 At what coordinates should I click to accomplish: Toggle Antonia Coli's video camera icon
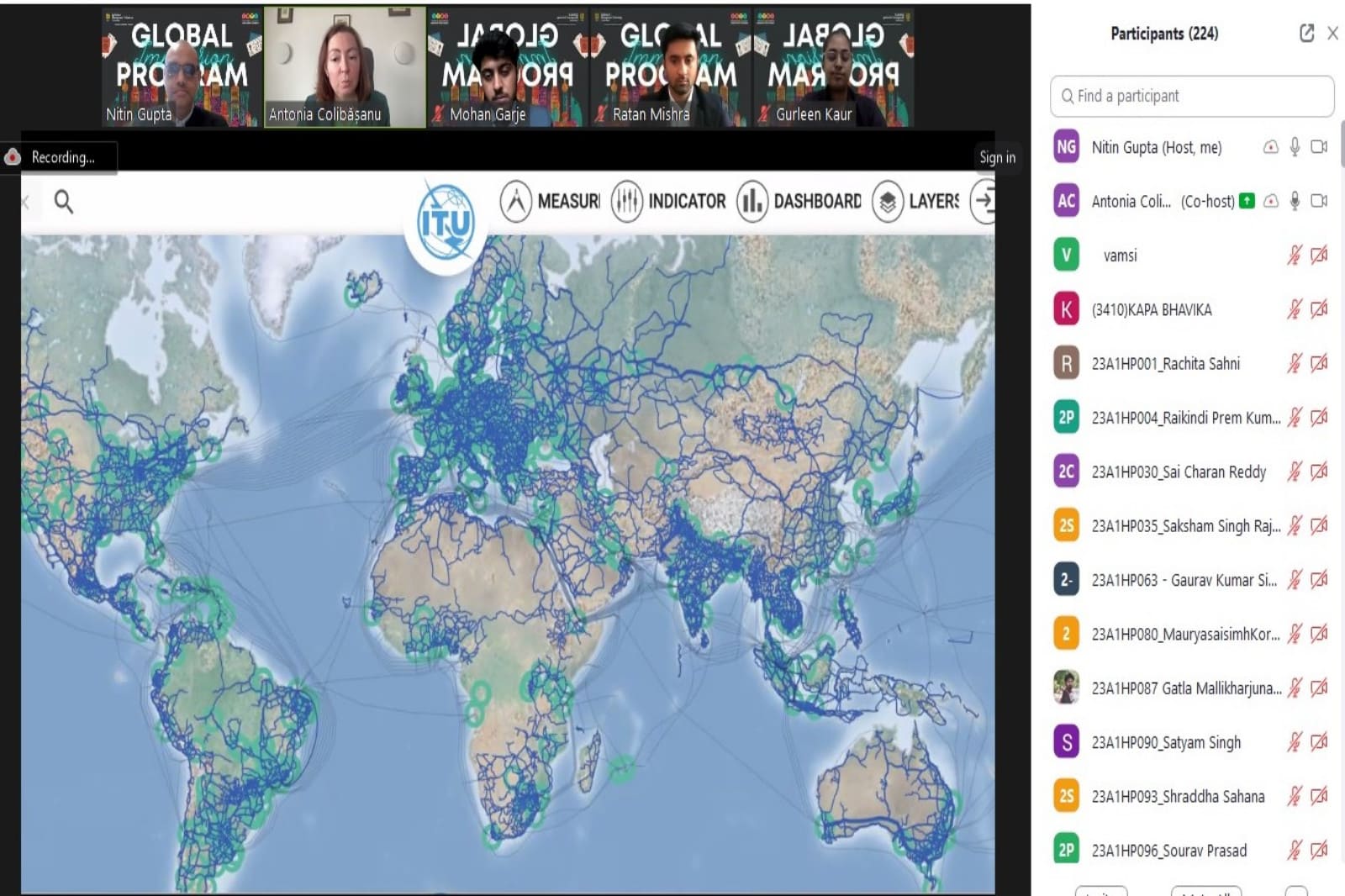point(1319,201)
